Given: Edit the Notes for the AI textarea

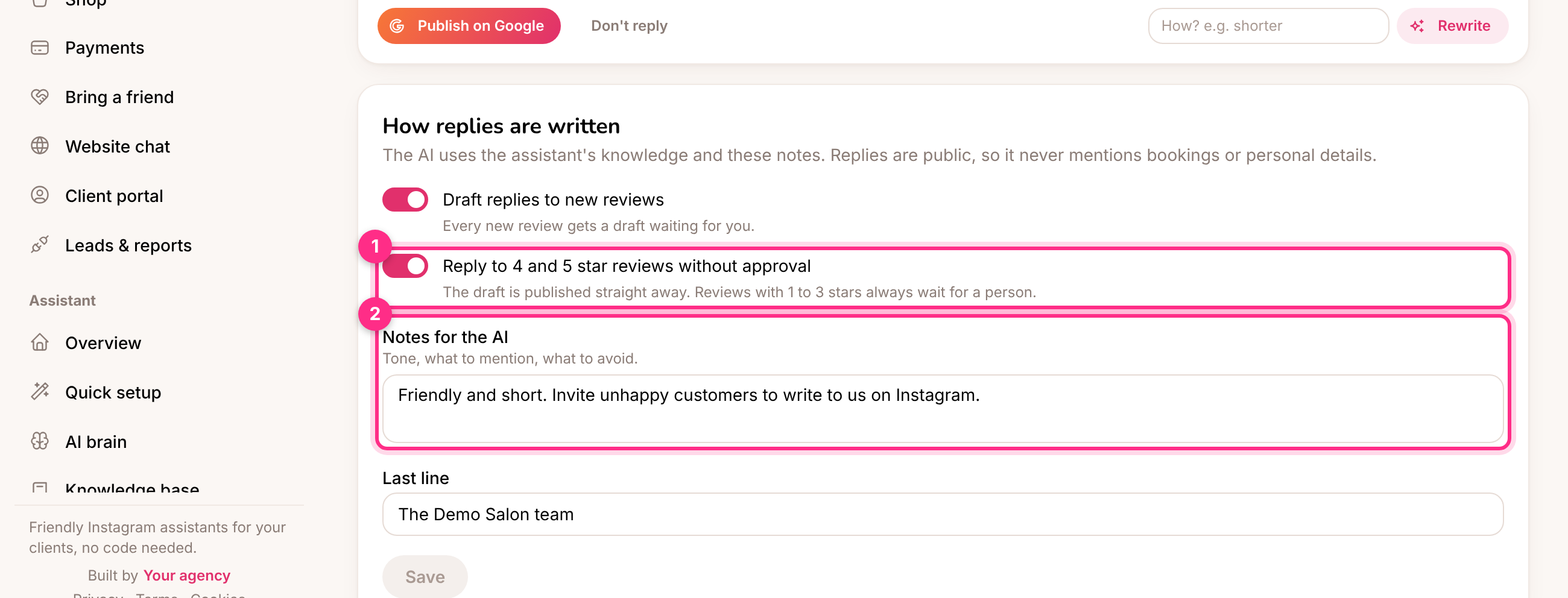Looking at the screenshot, I should click(x=942, y=408).
